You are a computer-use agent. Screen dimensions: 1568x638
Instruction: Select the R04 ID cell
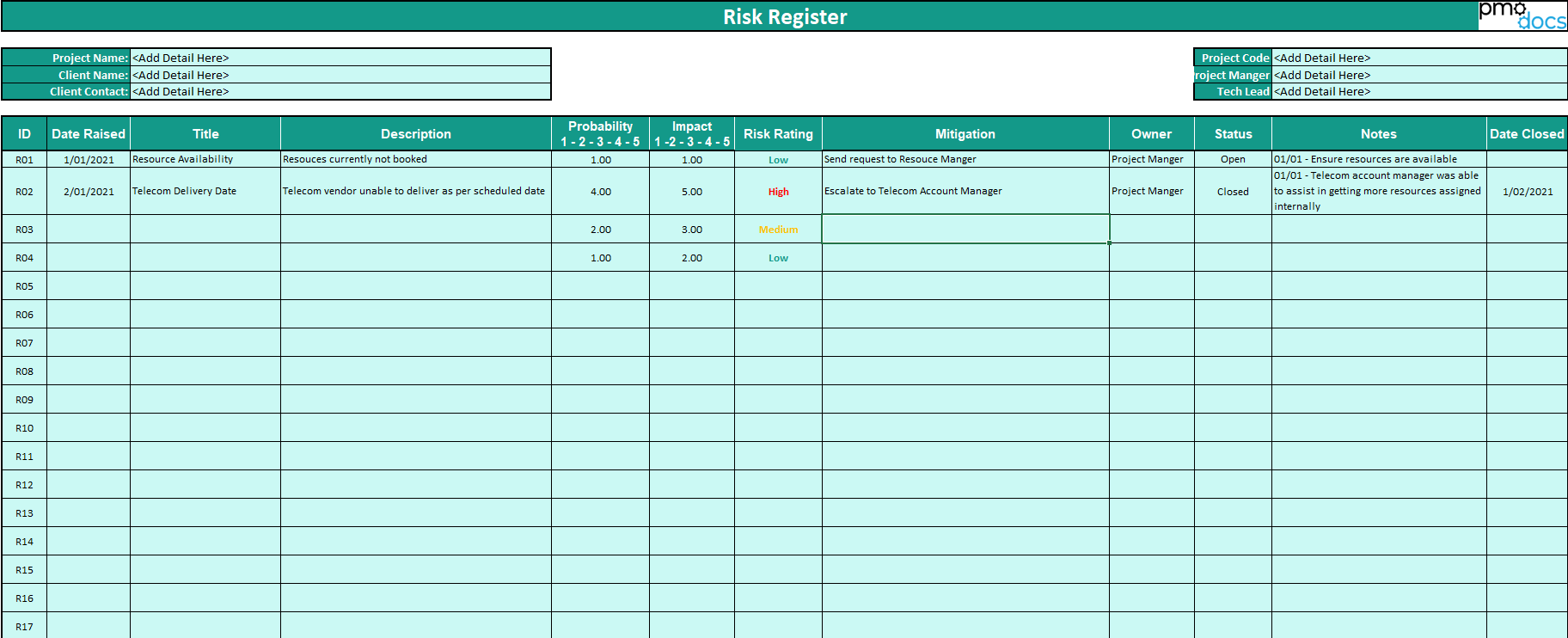[24, 257]
